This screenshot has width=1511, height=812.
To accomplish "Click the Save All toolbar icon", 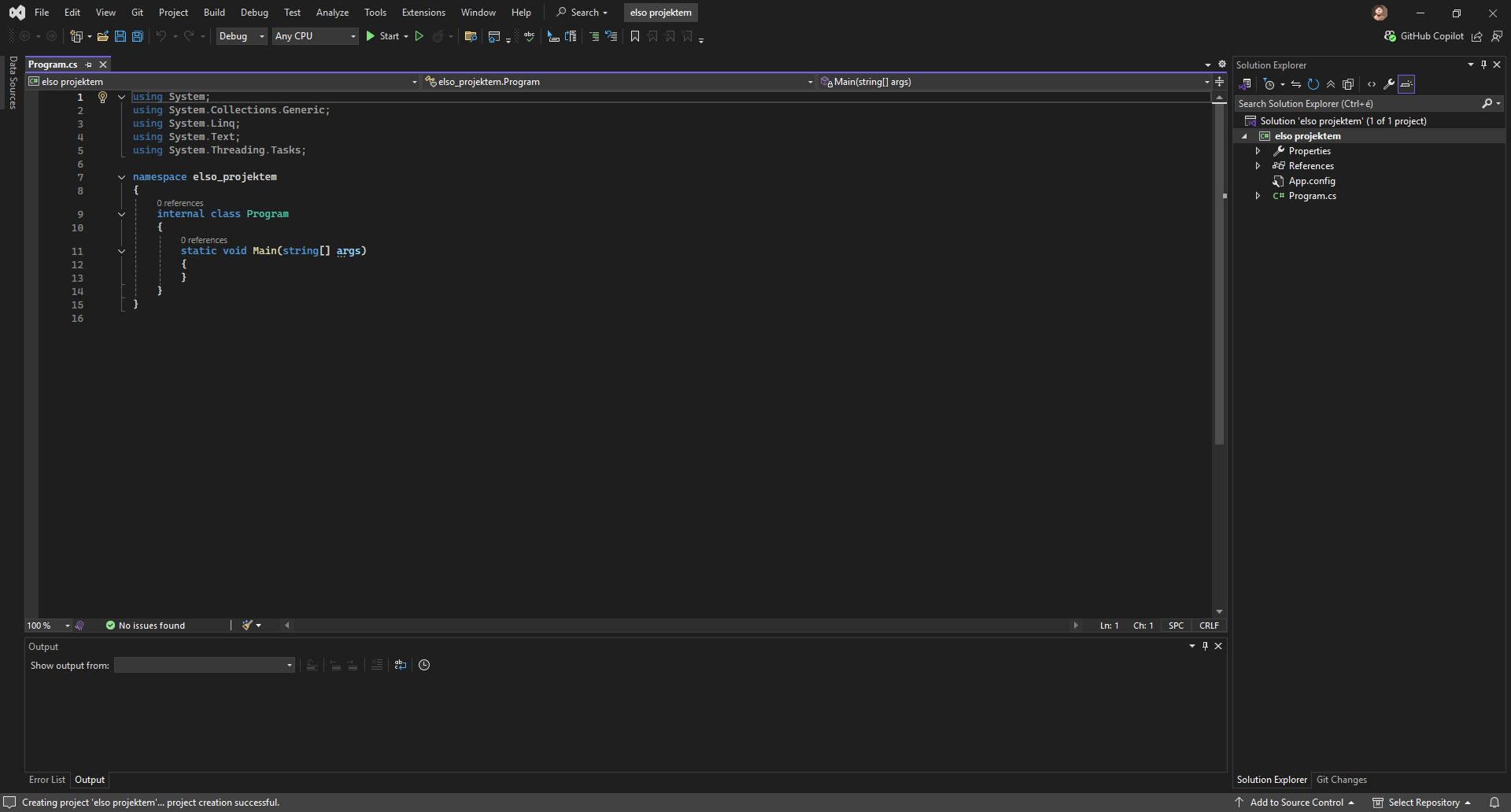I will click(x=138, y=36).
